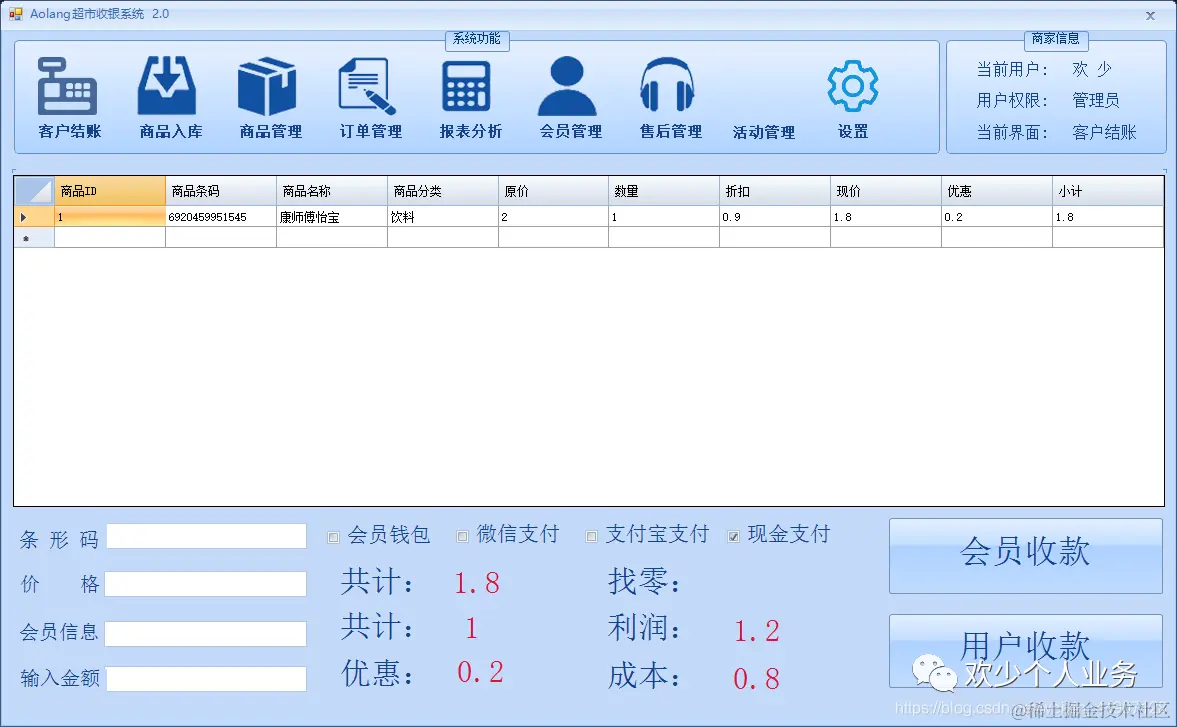Open the 设置 settings gear
The width and height of the screenshot is (1177, 727).
pyautogui.click(x=851, y=95)
